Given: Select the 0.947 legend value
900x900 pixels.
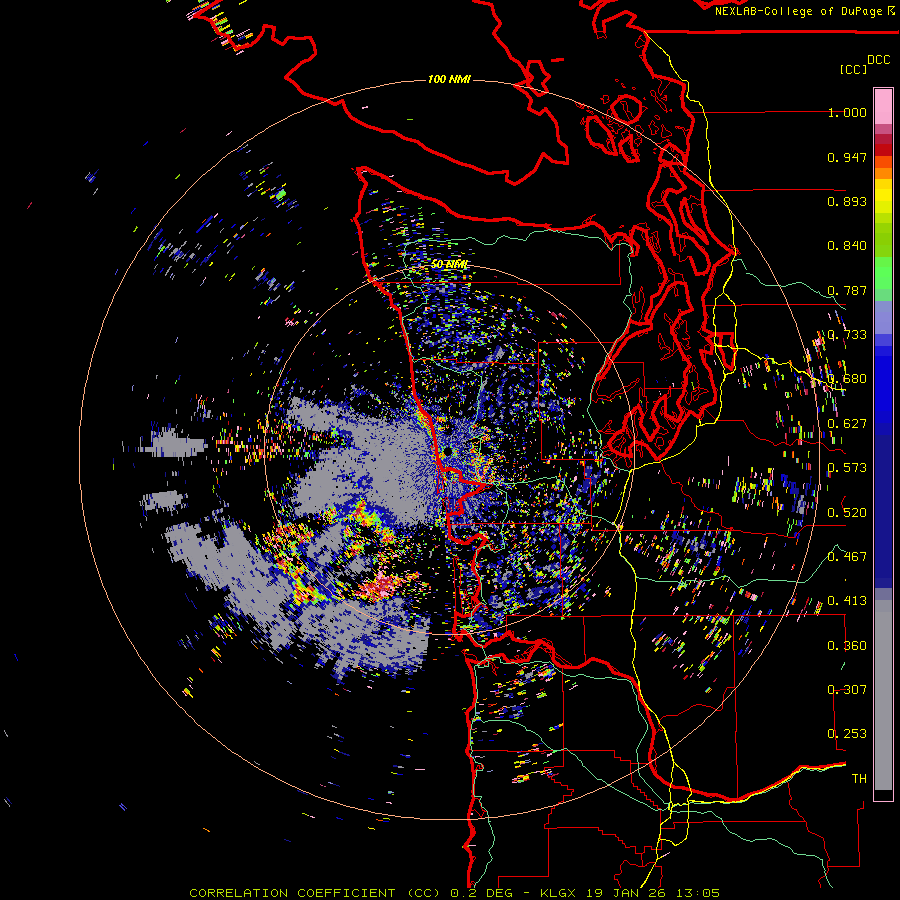Looking at the screenshot, I should [847, 157].
